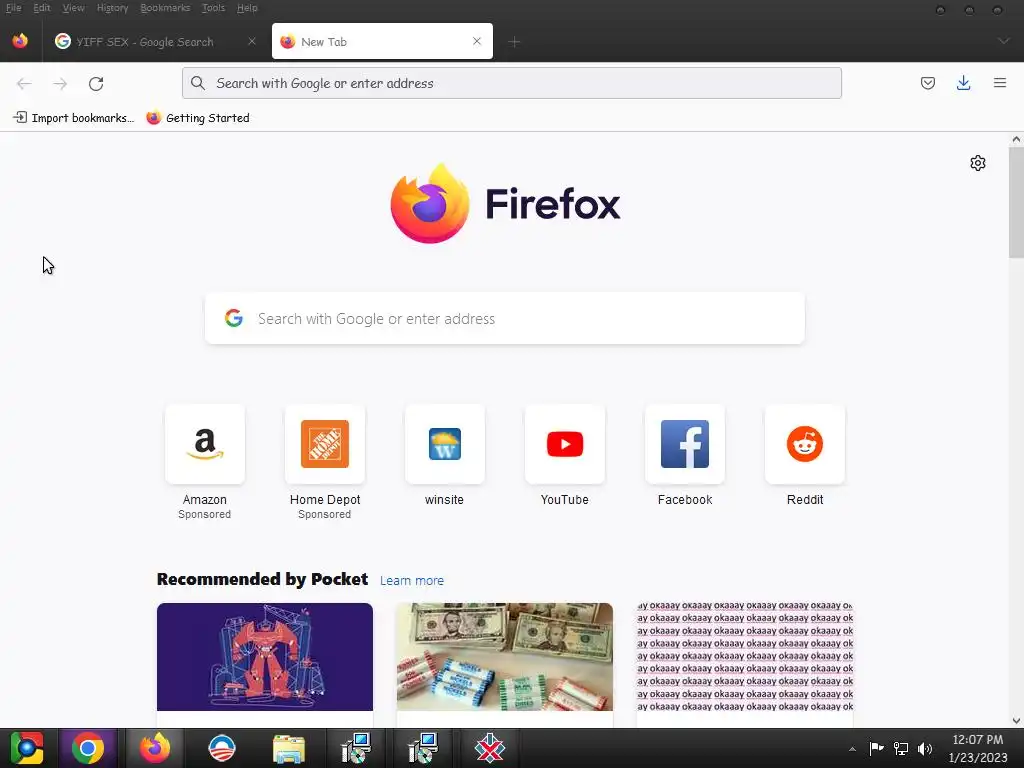Viewport: 1024px width, 768px height.
Task: Open File Explorer folder on taskbar
Action: point(289,748)
